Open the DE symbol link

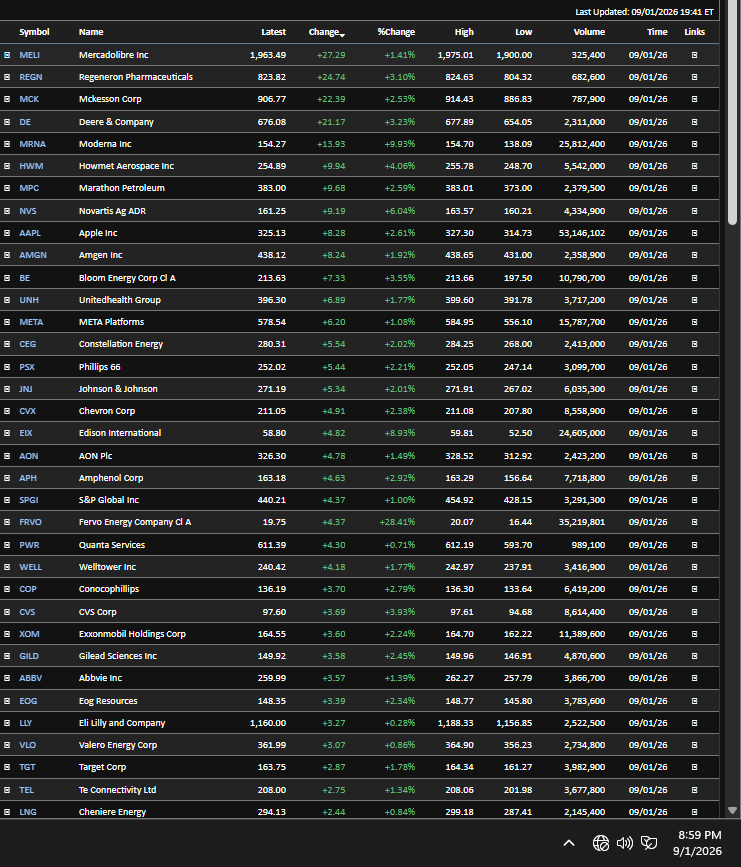pyautogui.click(x=25, y=122)
